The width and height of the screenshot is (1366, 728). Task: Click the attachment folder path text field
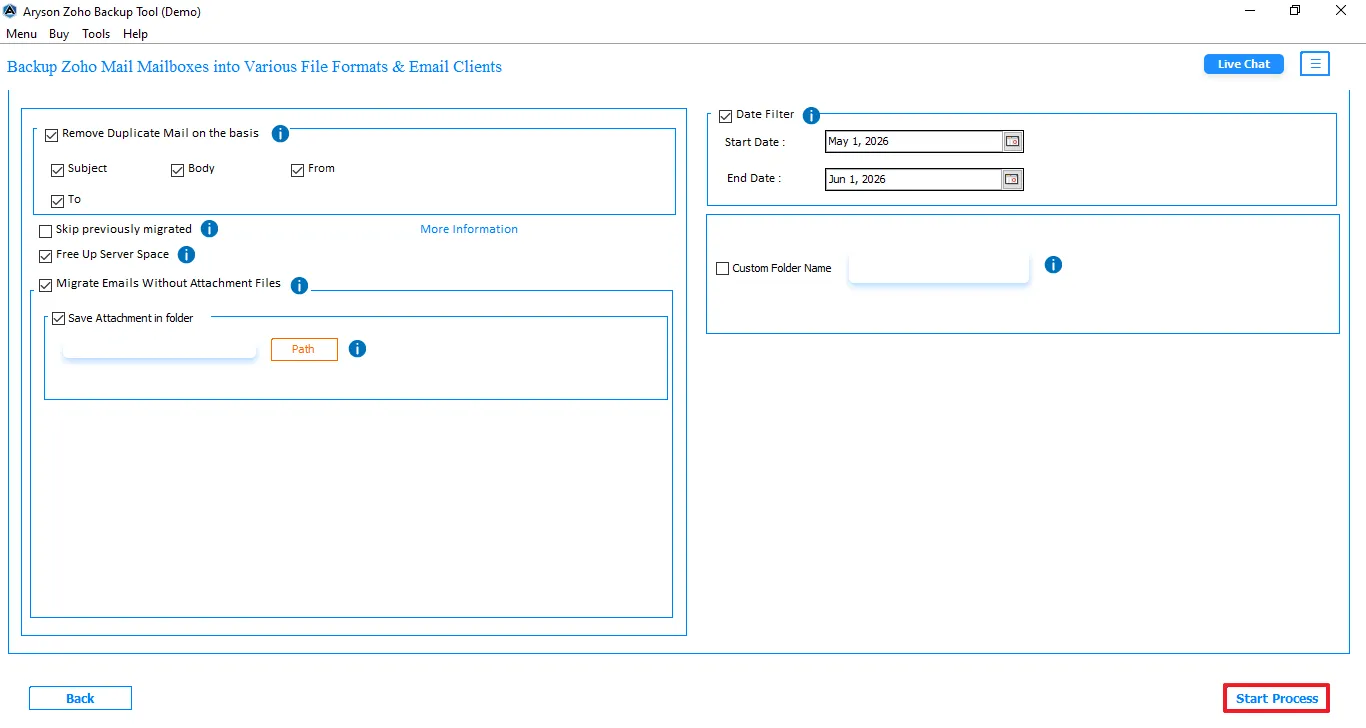(160, 348)
